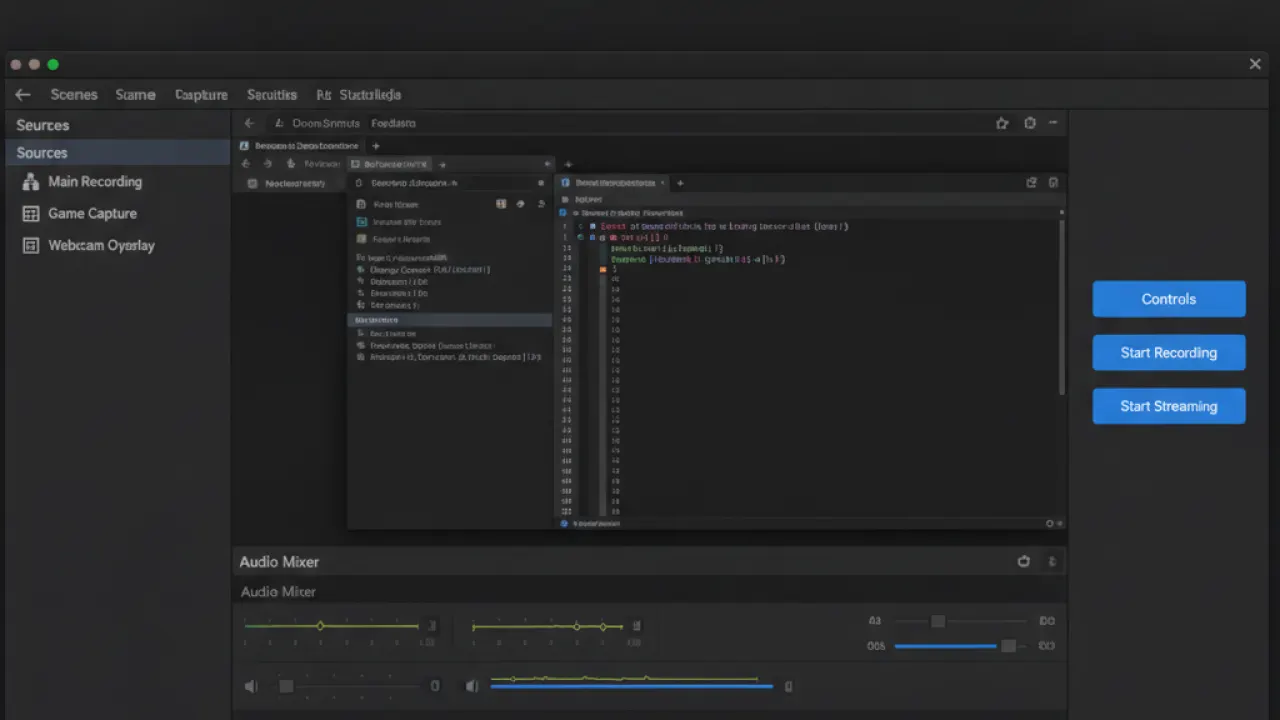1280x720 pixels.
Task: Select the Main Recording source
Action: point(95,182)
